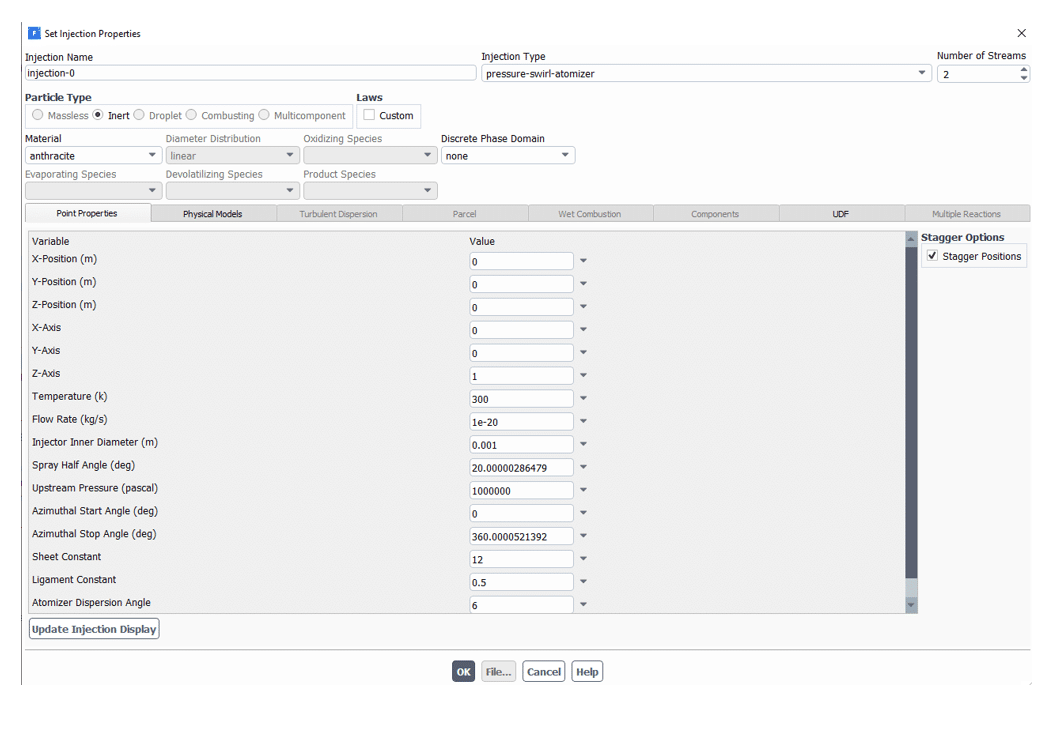This screenshot has width=1044, height=730.
Task: Click OK to confirm injection properties
Action: (463, 672)
